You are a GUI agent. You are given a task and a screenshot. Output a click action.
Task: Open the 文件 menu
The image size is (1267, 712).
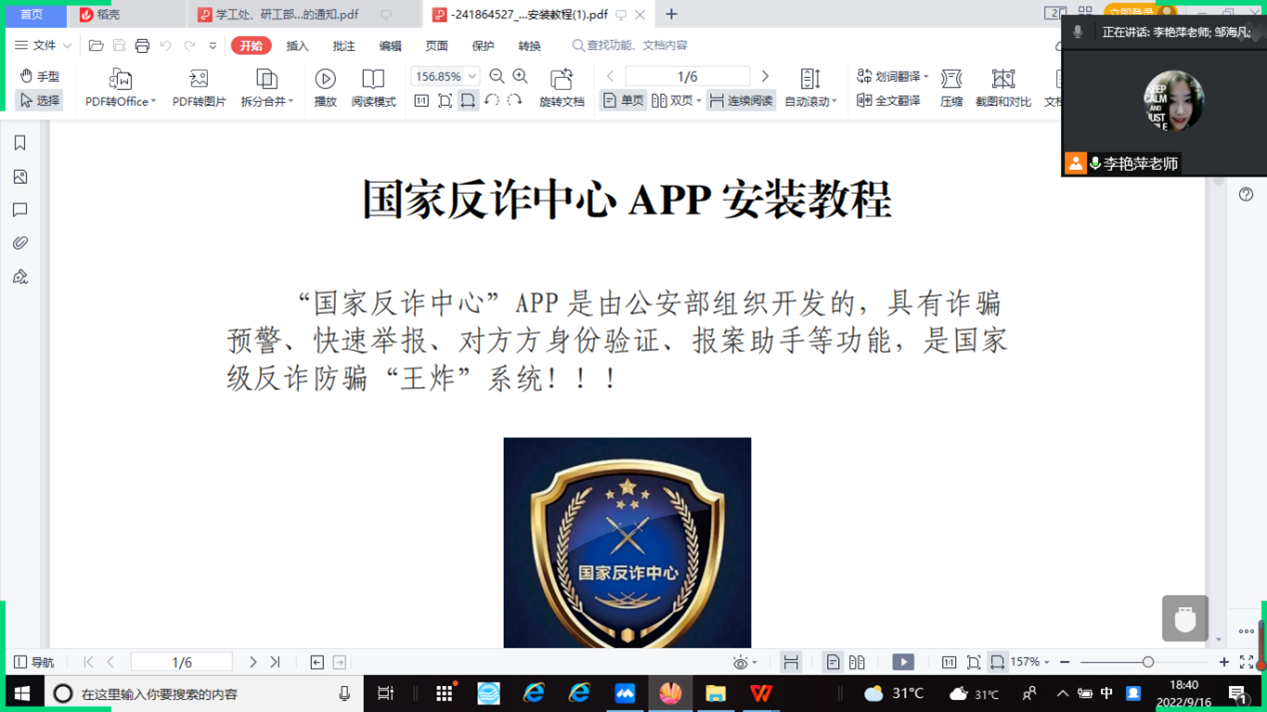pos(36,45)
